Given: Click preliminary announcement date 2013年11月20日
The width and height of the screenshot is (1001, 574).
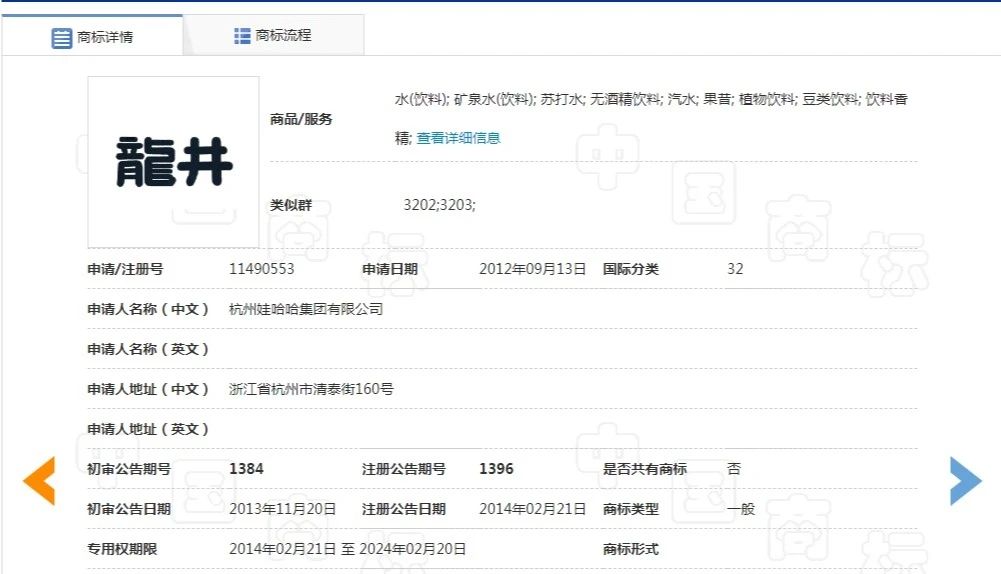Looking at the screenshot, I should [282, 509].
